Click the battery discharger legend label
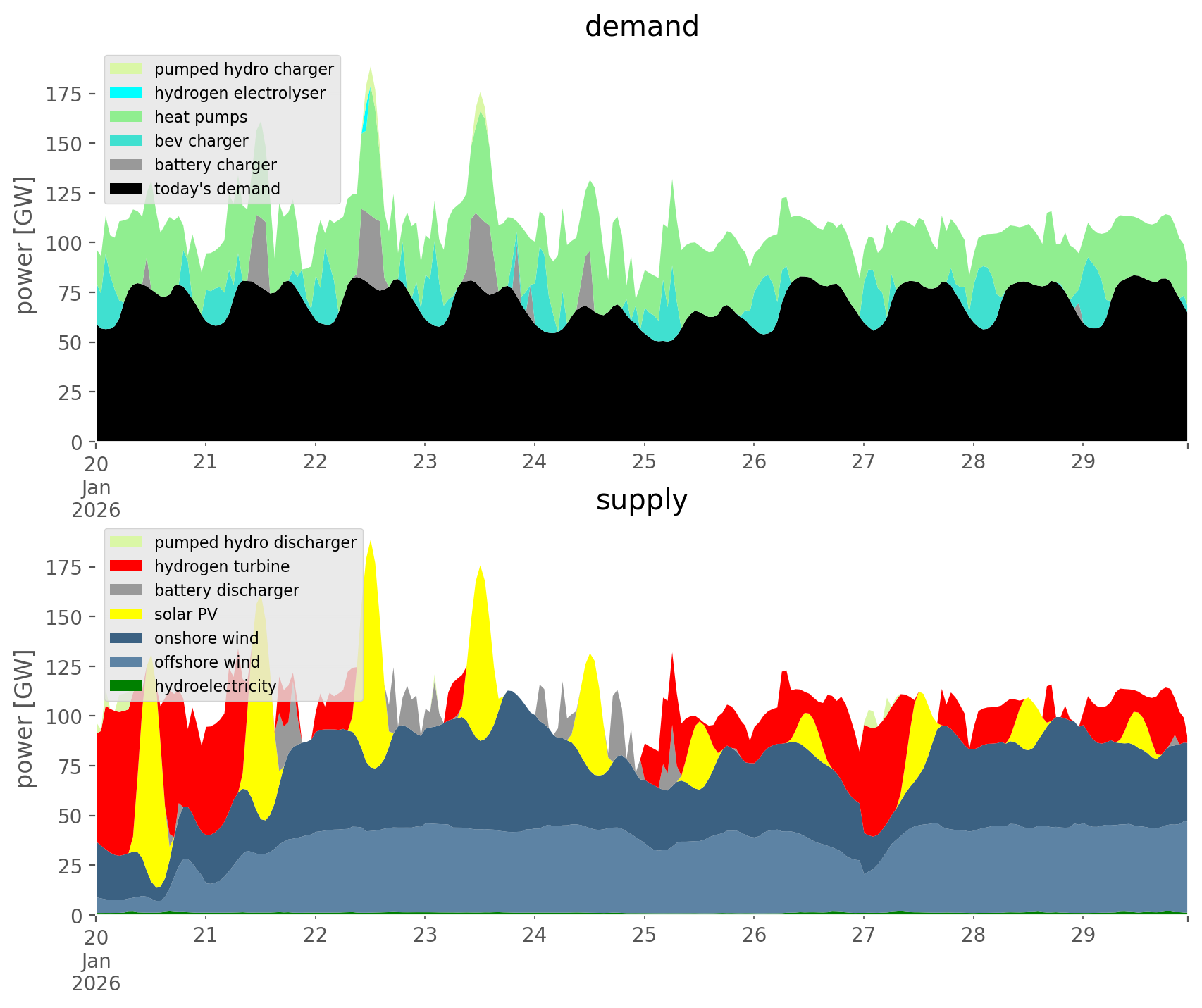The image size is (1202, 1008). [226, 590]
